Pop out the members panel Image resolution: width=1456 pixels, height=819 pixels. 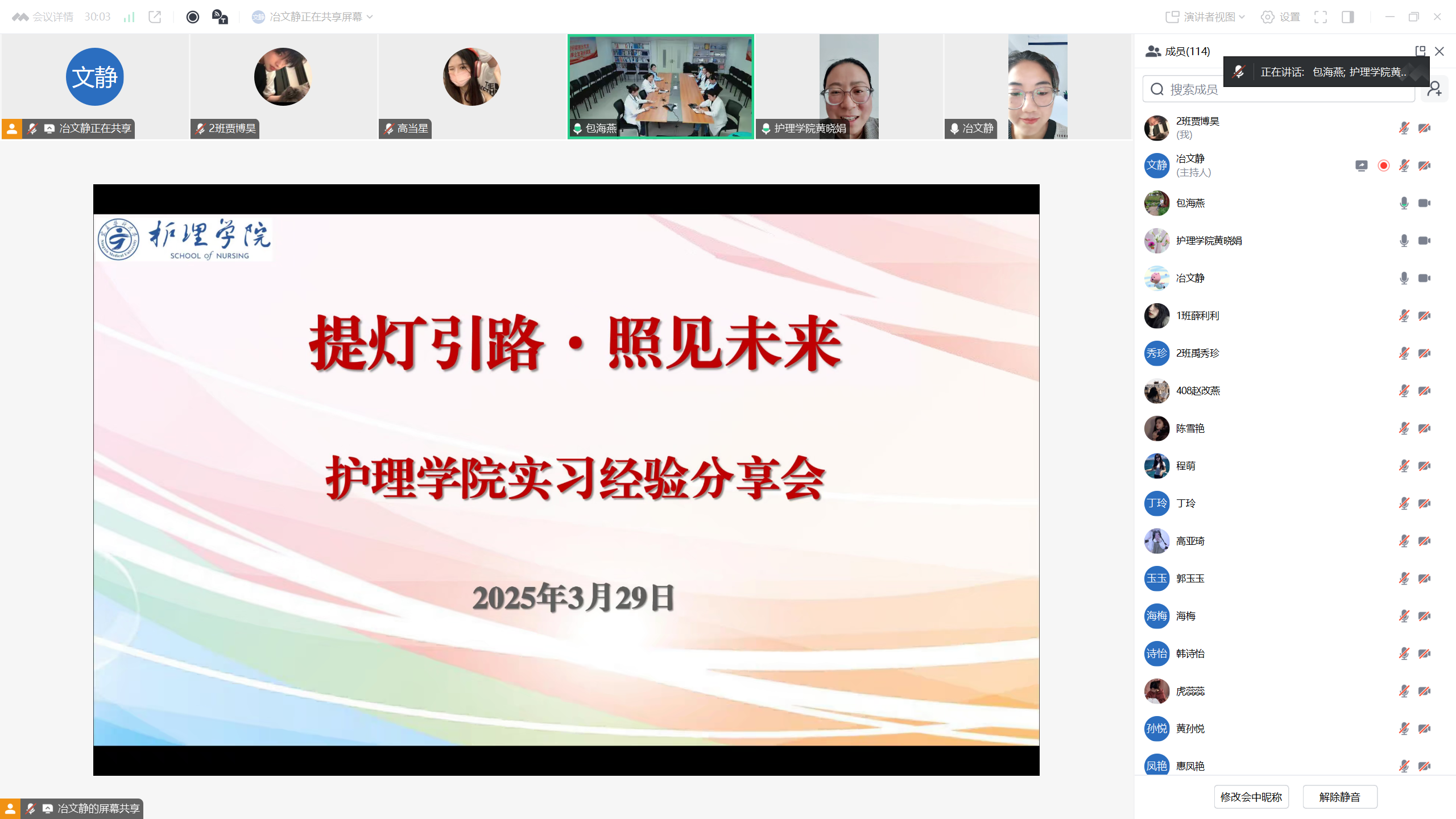(x=1420, y=51)
